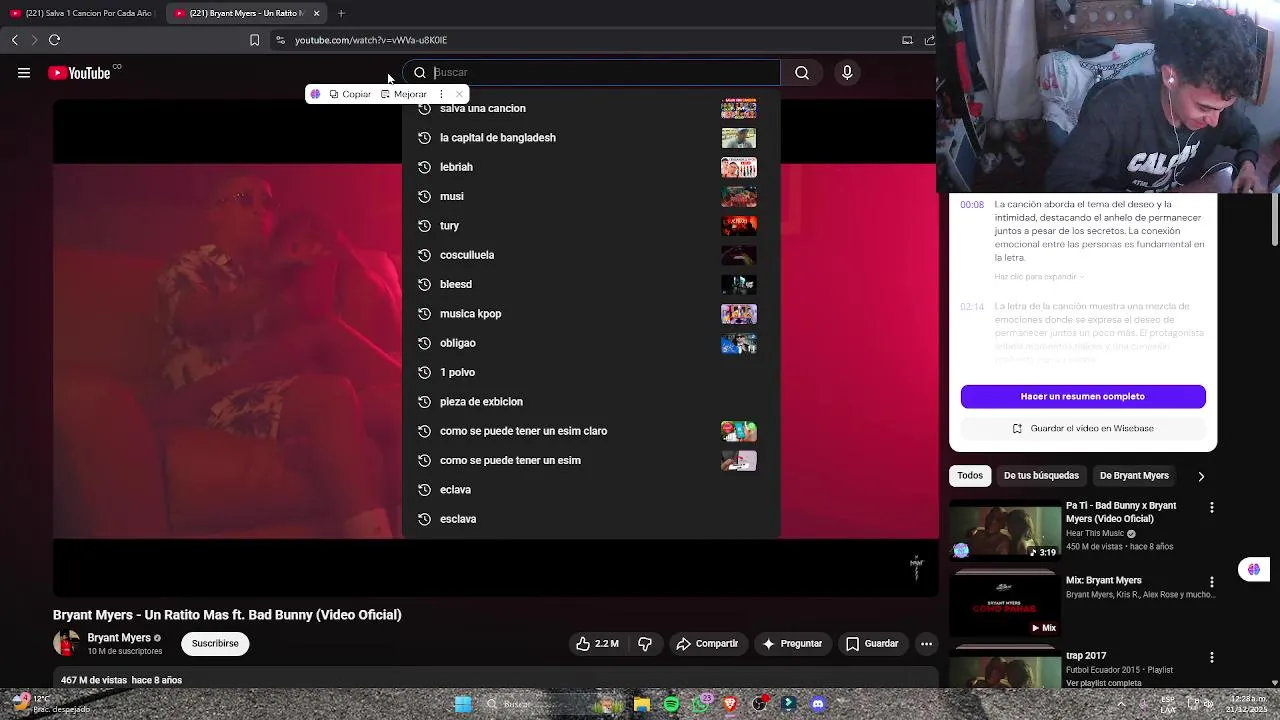This screenshot has width=1280, height=720.
Task: Open the Bryant Myers channel name link
Action: (119, 638)
